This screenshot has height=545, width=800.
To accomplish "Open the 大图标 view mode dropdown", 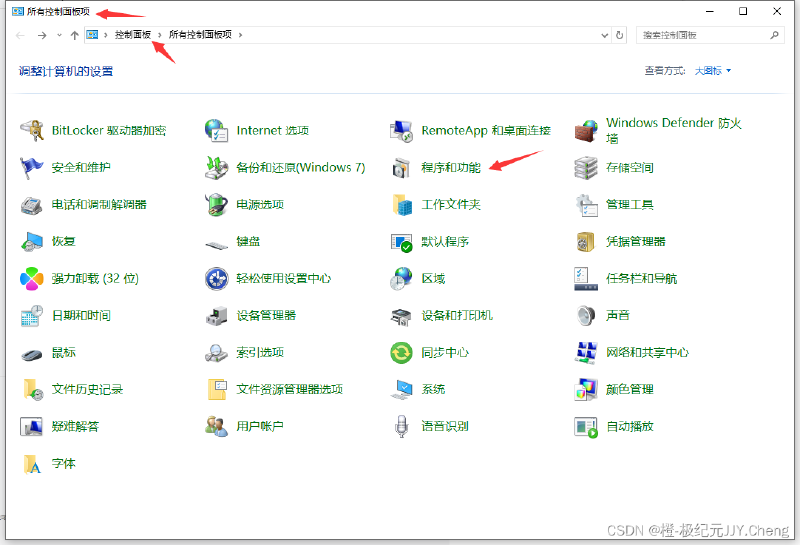I will click(713, 71).
